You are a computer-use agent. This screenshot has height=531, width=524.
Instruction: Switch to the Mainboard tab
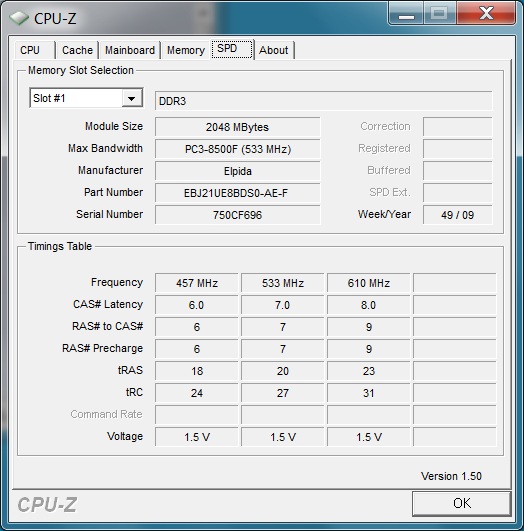130,50
